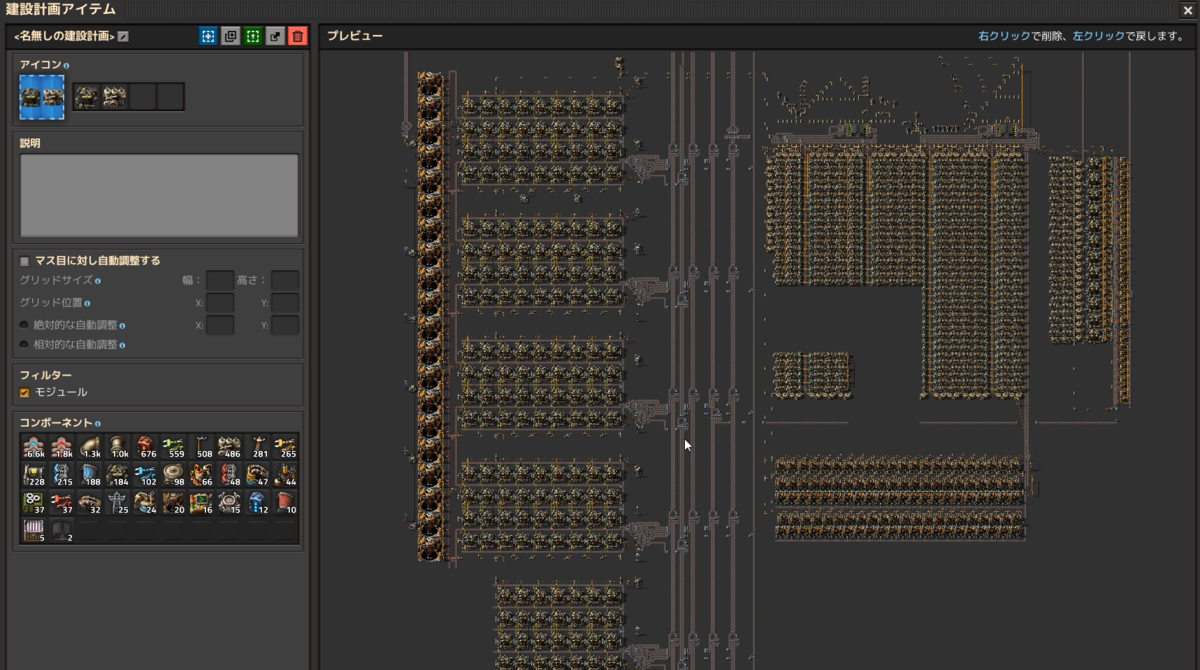Click info icon beside 相対的な自動調整
Screen dimensions: 1200x670
coord(122,345)
